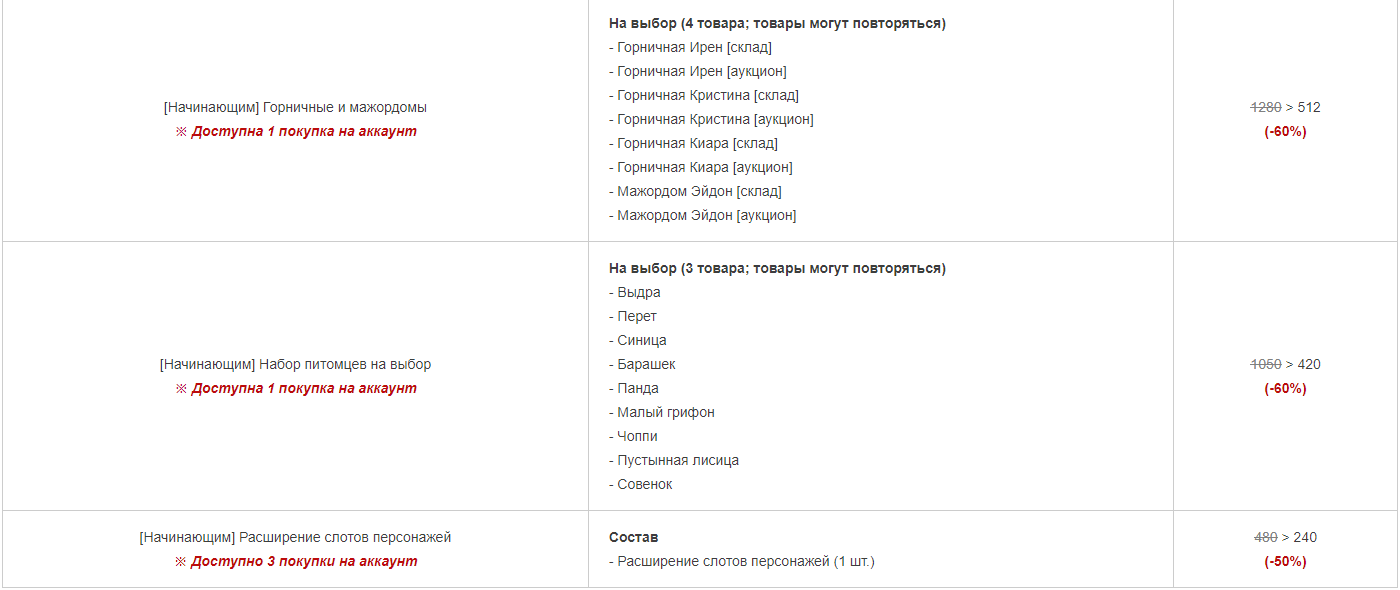Click the red "(-50%)" discount label
This screenshot has width=1400, height=590.
1285,561
